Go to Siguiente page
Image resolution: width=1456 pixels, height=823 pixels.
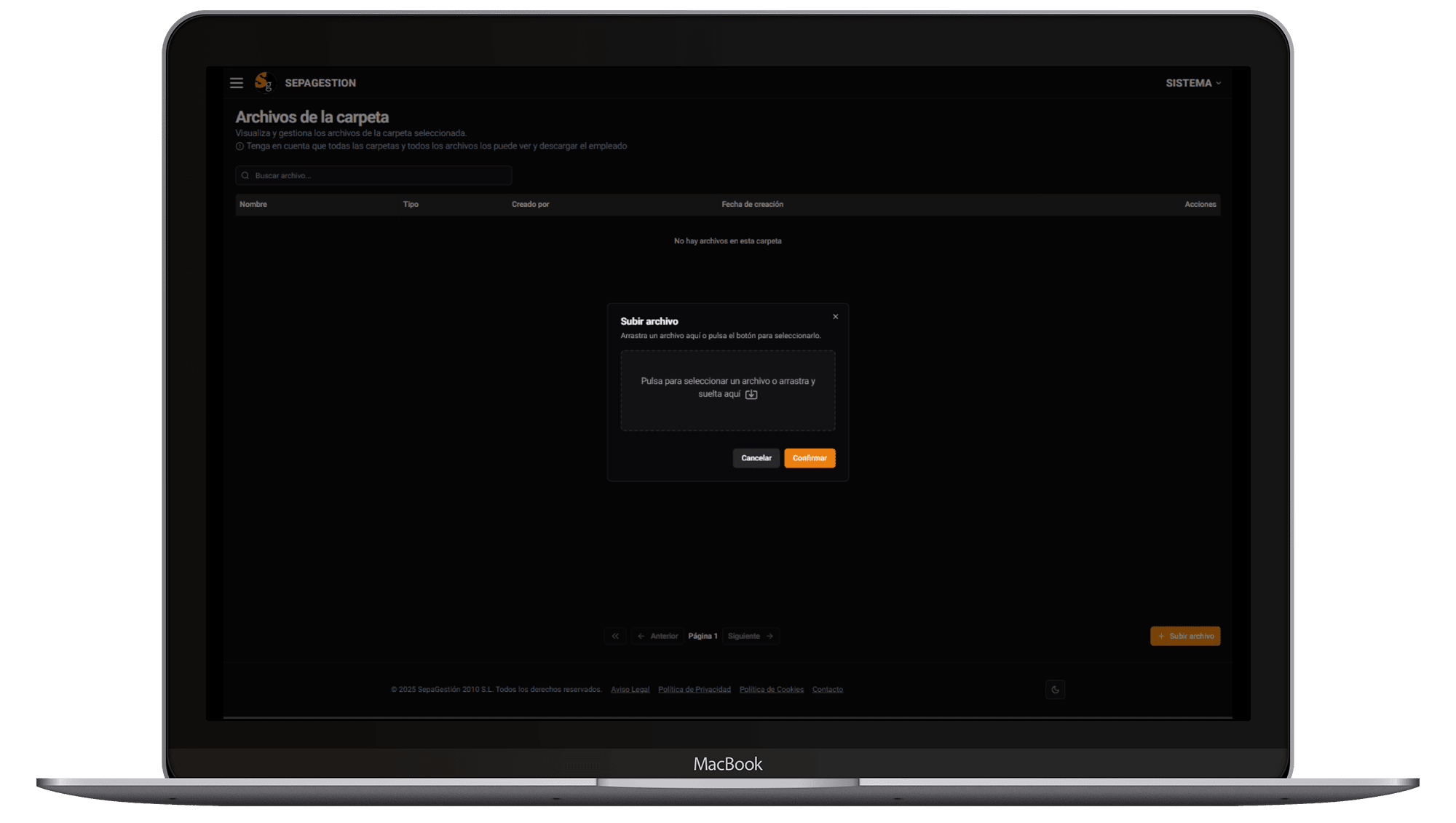coord(751,637)
